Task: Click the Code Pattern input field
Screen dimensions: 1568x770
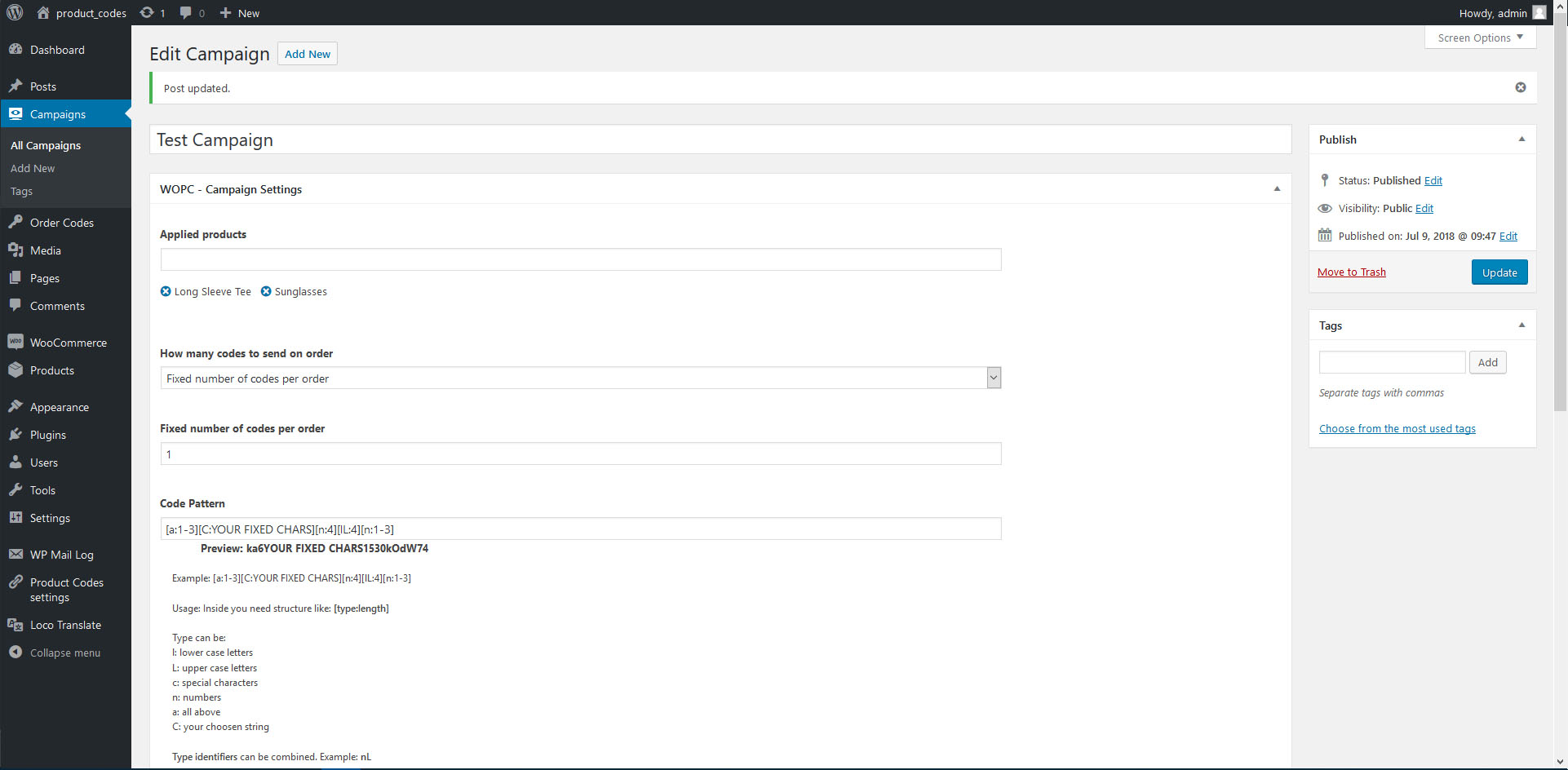Action: 581,529
